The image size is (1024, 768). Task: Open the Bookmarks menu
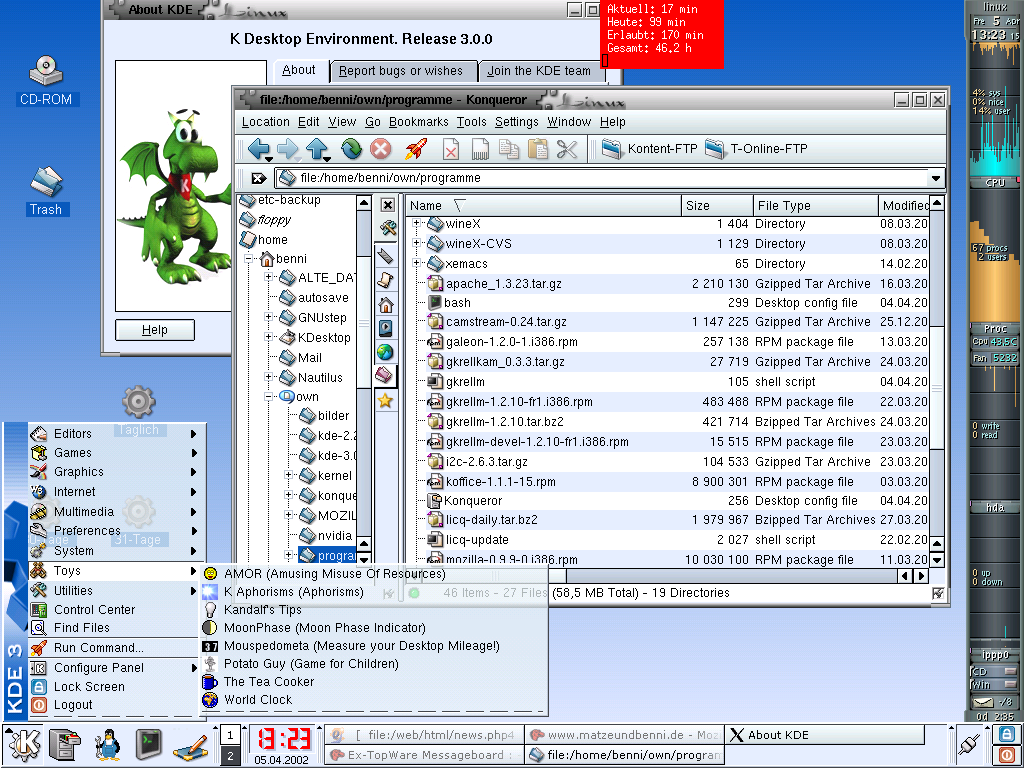[x=418, y=121]
